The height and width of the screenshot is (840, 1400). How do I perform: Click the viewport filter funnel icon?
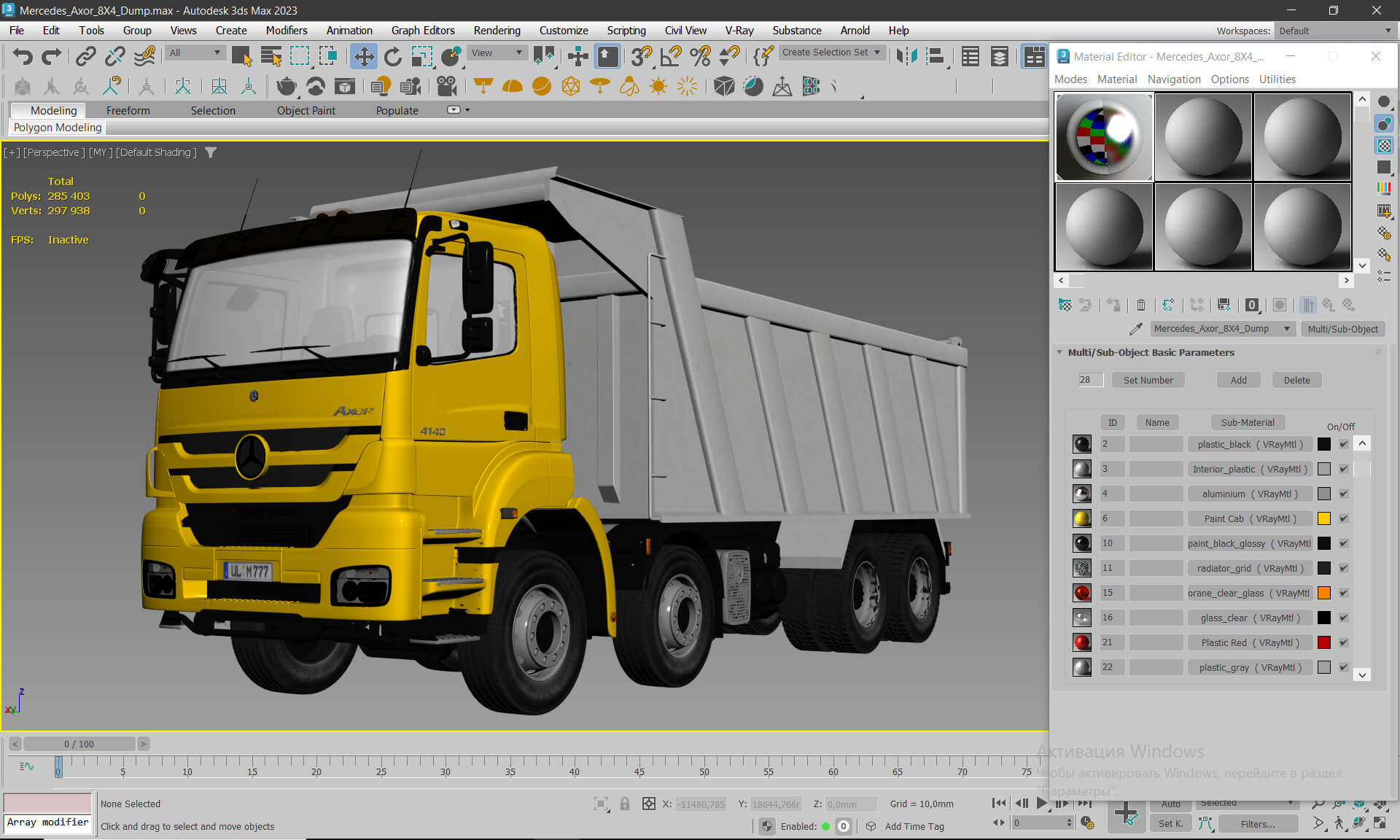coord(211,152)
